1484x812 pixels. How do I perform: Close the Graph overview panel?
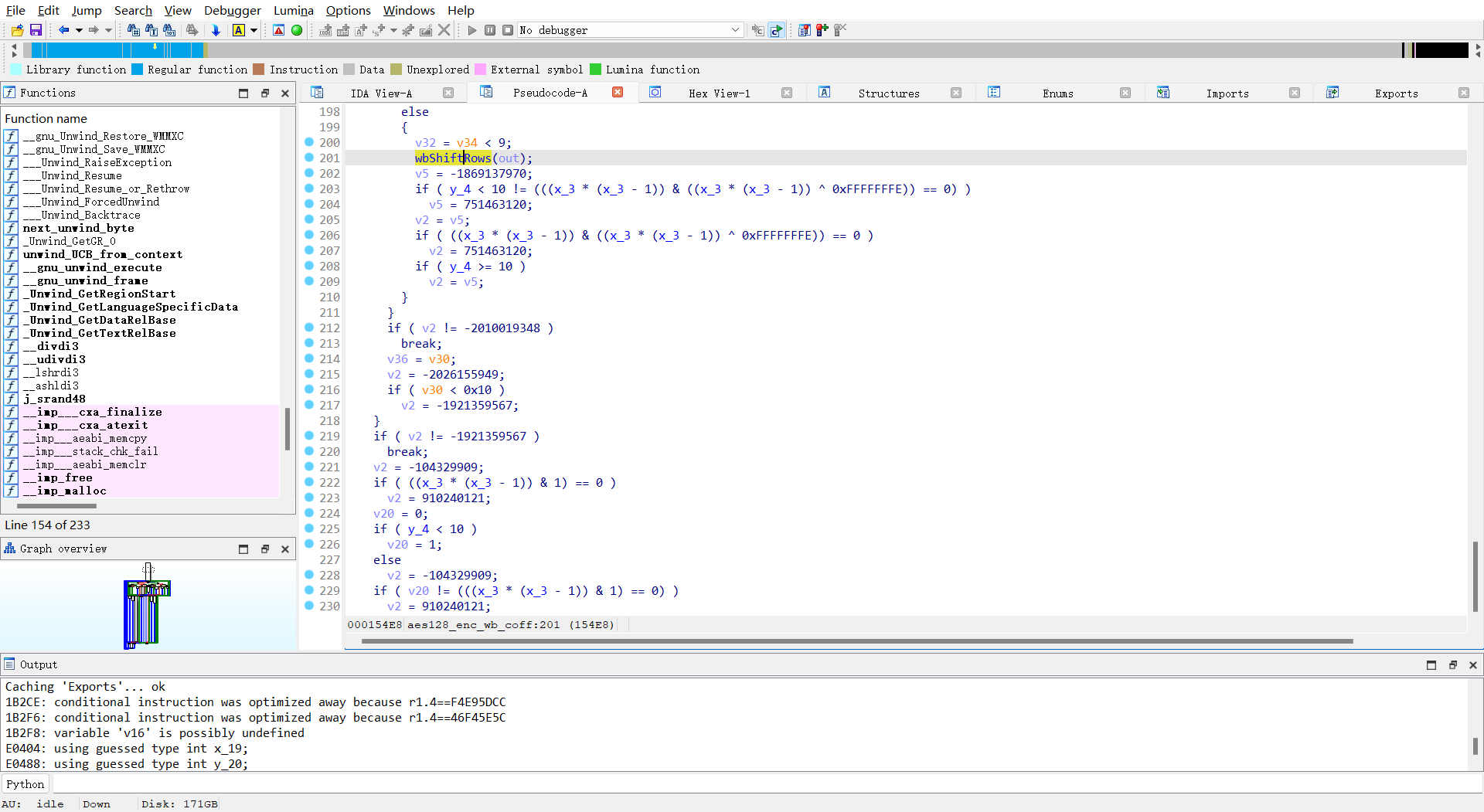pos(285,549)
